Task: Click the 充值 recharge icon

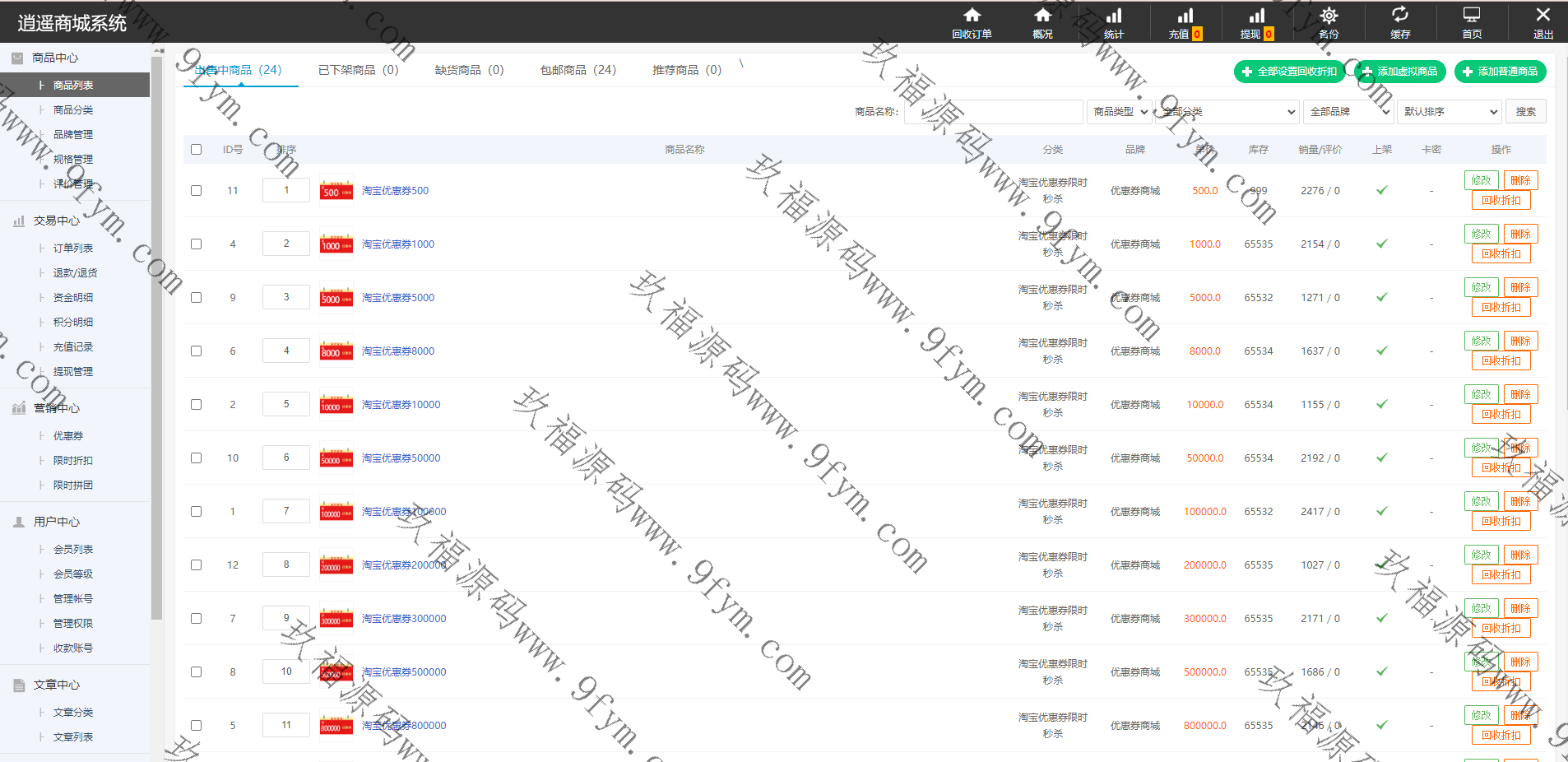Action: pyautogui.click(x=1185, y=16)
